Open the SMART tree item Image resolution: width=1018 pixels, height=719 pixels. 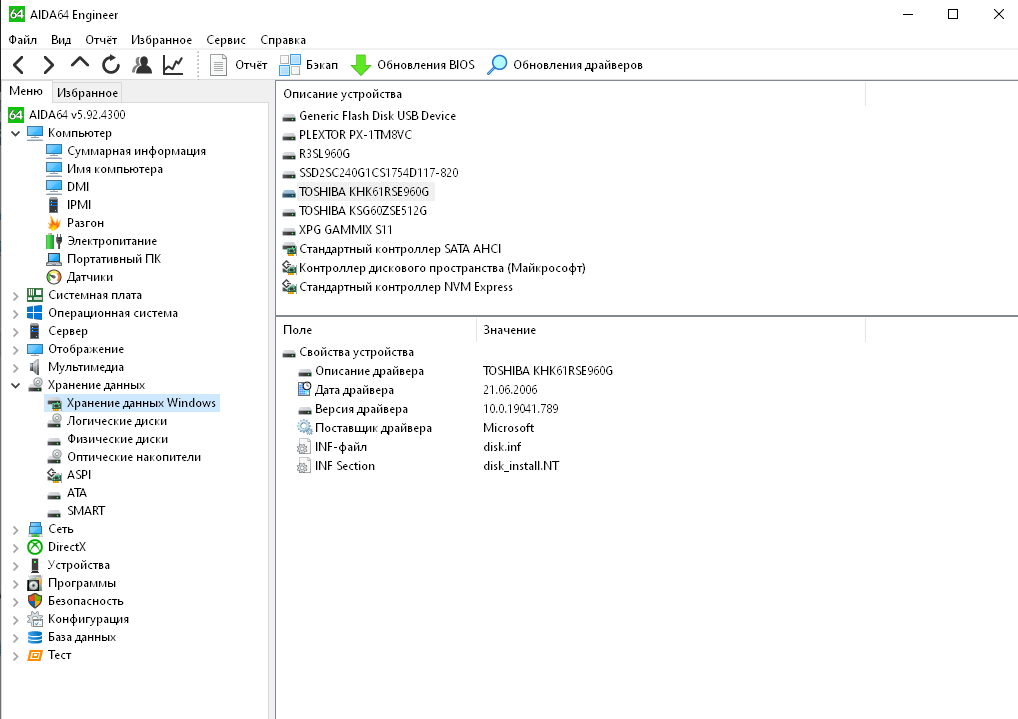pos(86,511)
